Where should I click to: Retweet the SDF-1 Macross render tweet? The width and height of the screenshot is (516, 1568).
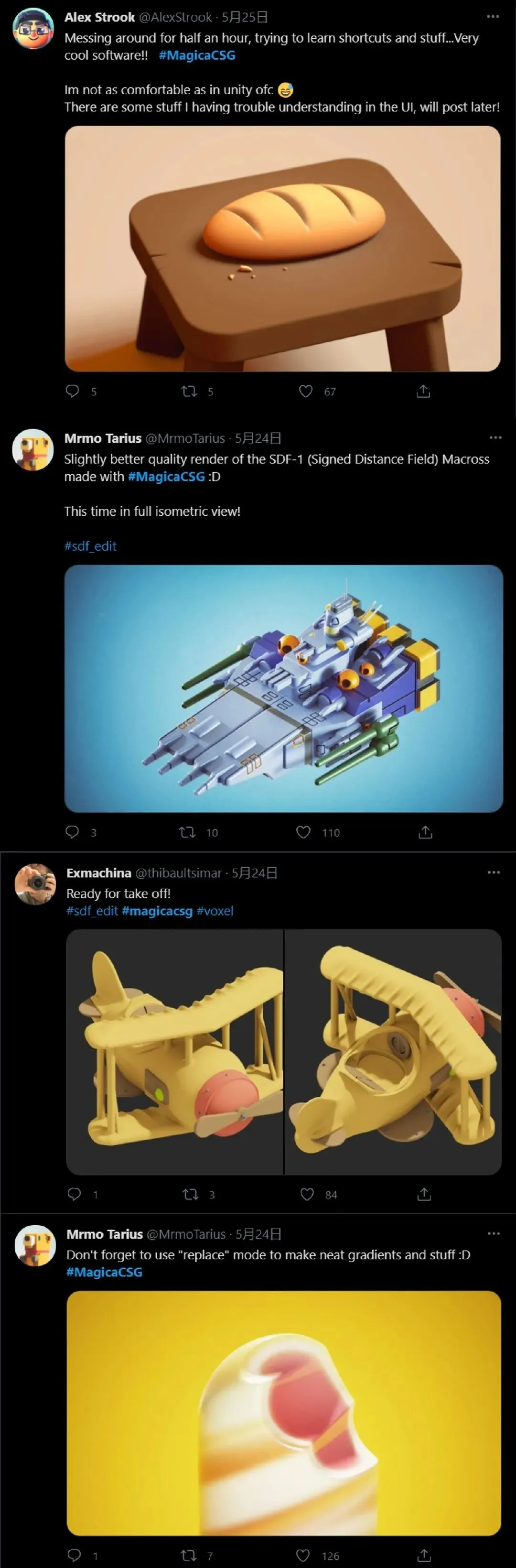pos(187,832)
